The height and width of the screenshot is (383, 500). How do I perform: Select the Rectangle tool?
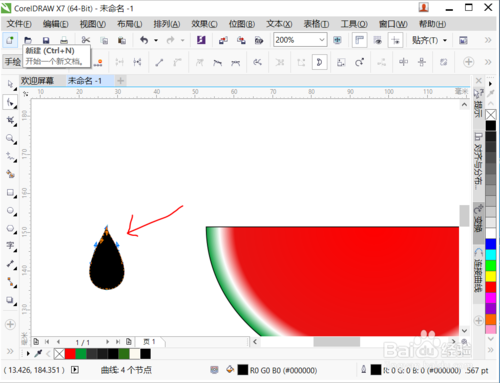click(11, 192)
